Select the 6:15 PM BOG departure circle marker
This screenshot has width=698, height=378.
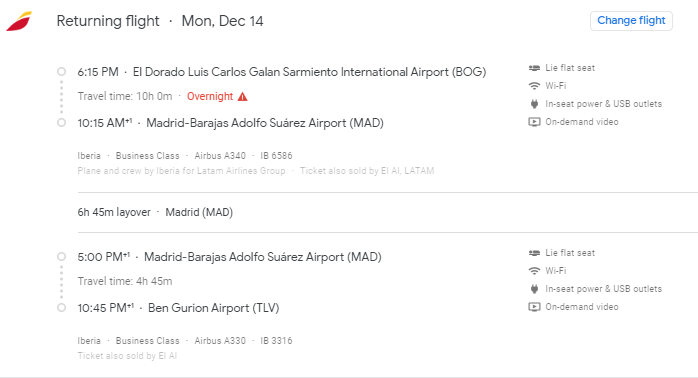(x=61, y=72)
